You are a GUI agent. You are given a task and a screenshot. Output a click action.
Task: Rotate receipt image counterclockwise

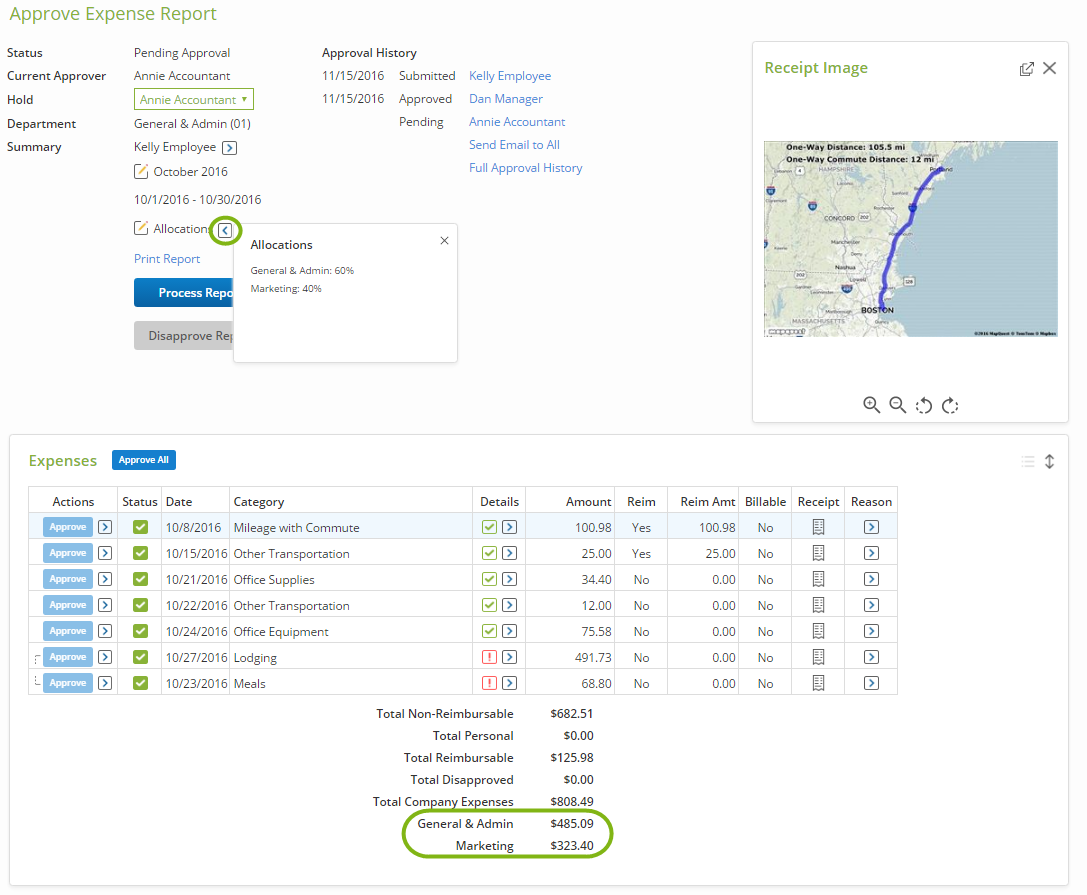(x=923, y=406)
